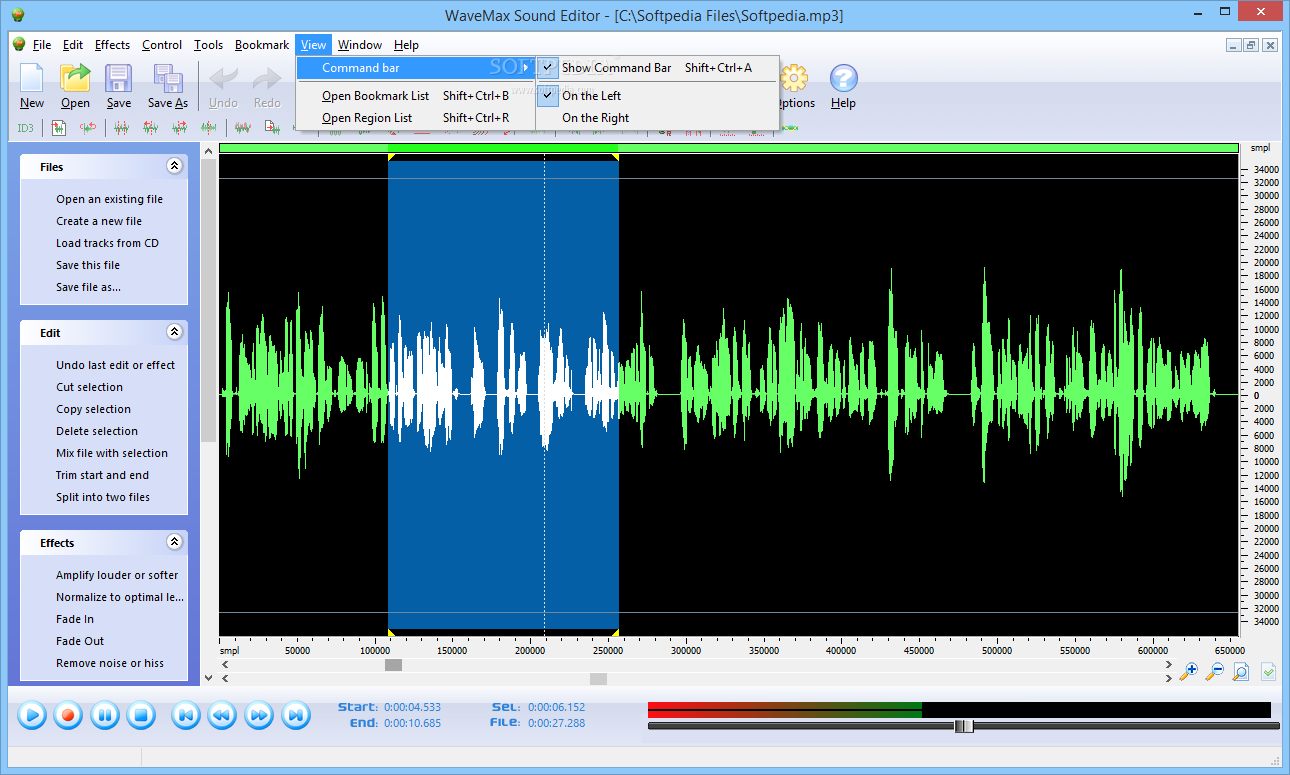
Task: Collapse the Effects panel
Action: pyautogui.click(x=174, y=542)
